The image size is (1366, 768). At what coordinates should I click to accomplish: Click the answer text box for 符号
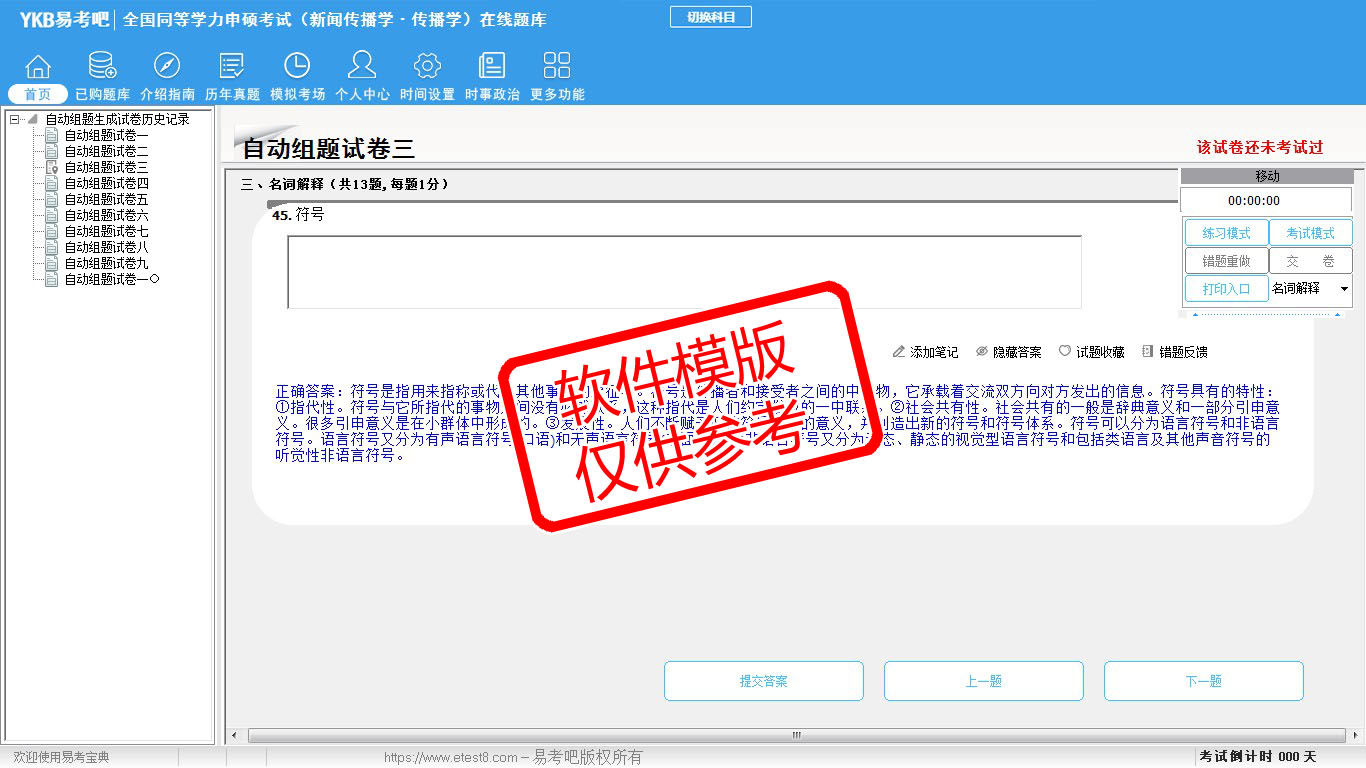684,272
